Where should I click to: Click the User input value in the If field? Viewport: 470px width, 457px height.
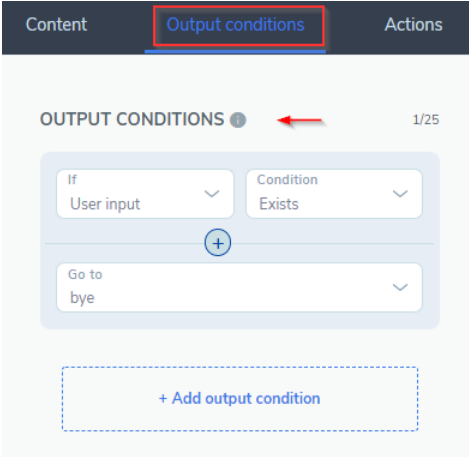coord(105,204)
